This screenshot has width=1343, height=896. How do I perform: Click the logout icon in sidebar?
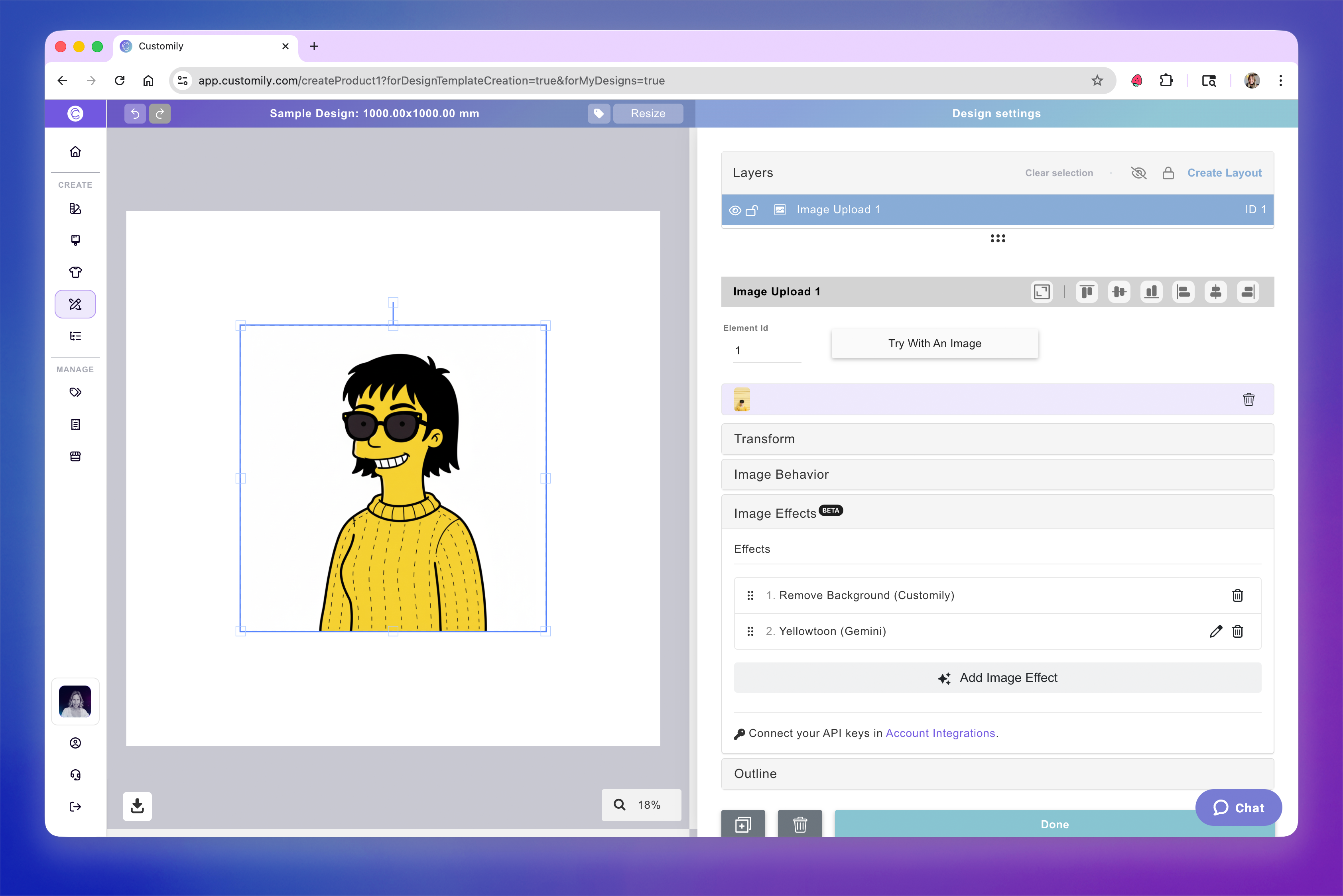pyautogui.click(x=75, y=807)
